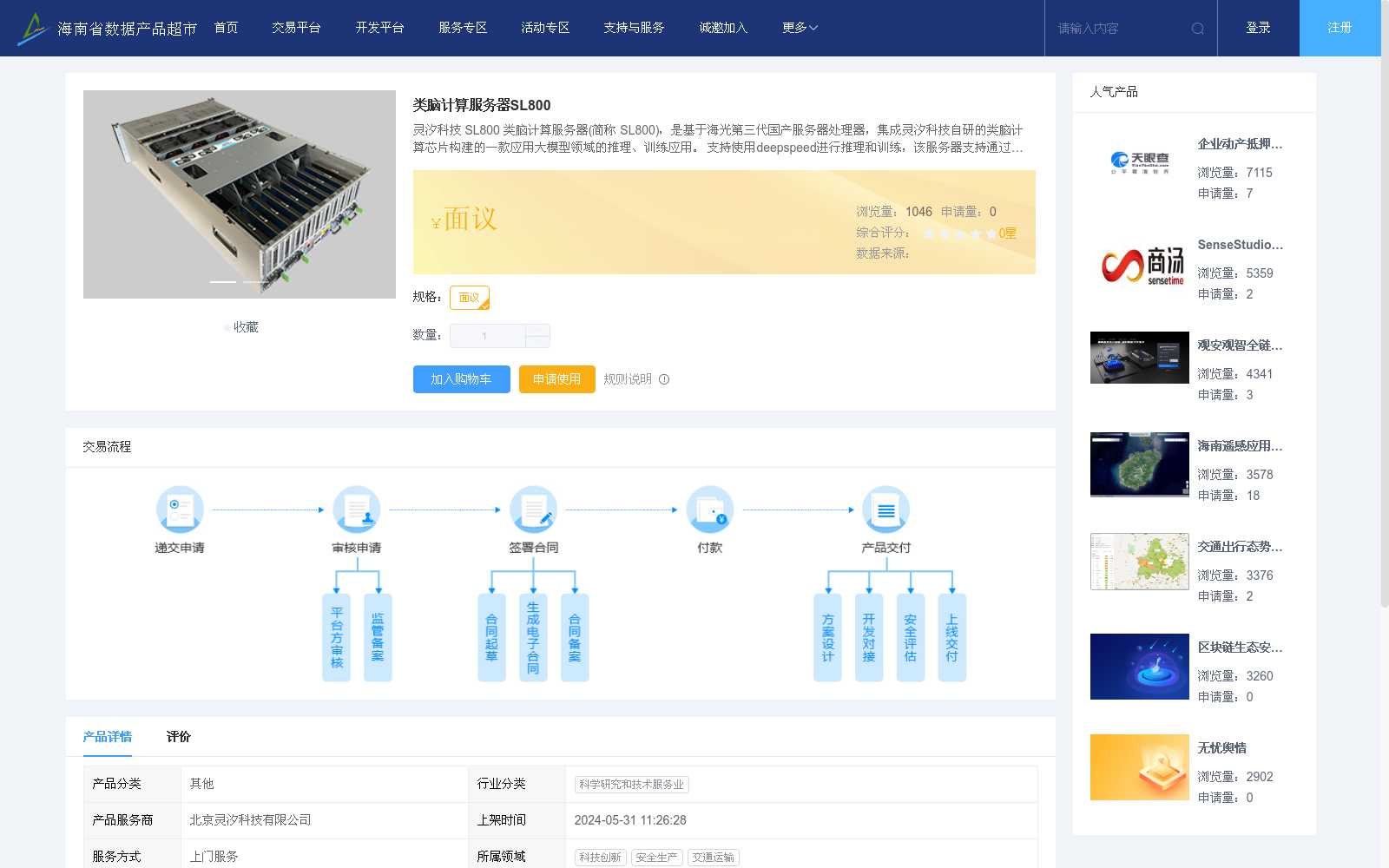The height and width of the screenshot is (868, 1389).
Task: Decrease quantity with the down stepper arrow
Action: click(537, 342)
